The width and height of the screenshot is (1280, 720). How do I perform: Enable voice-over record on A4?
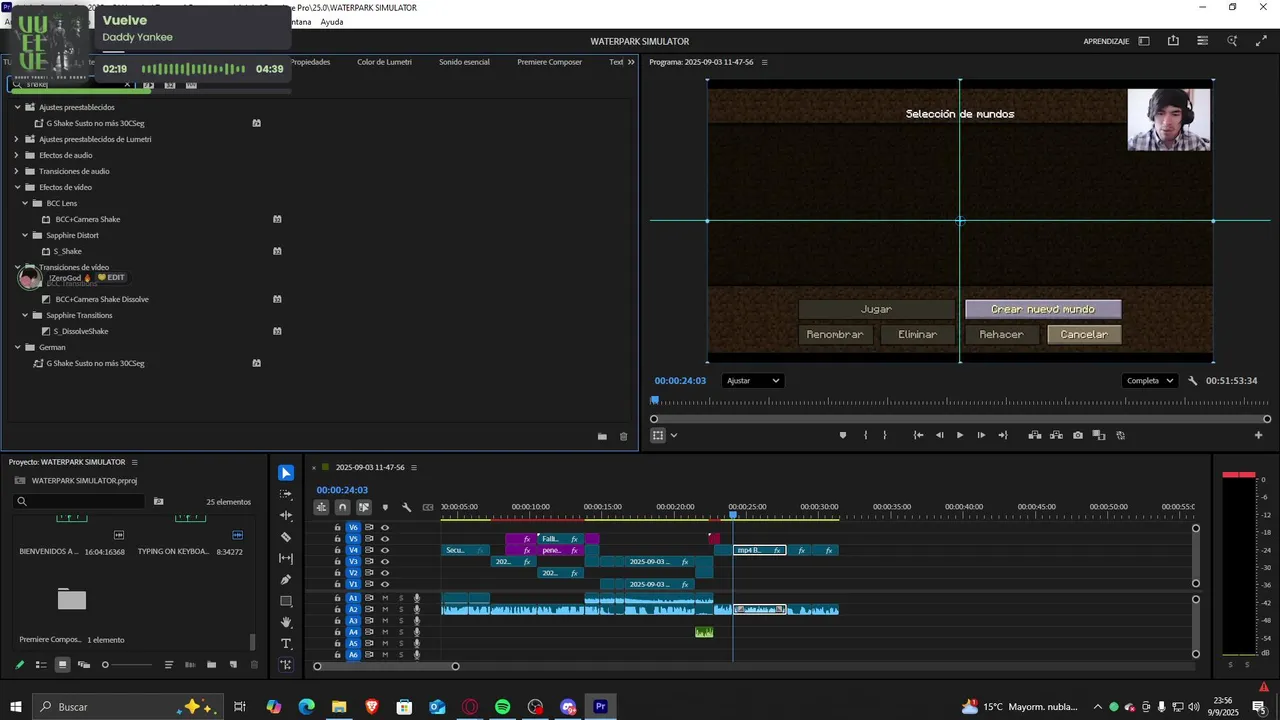417,632
